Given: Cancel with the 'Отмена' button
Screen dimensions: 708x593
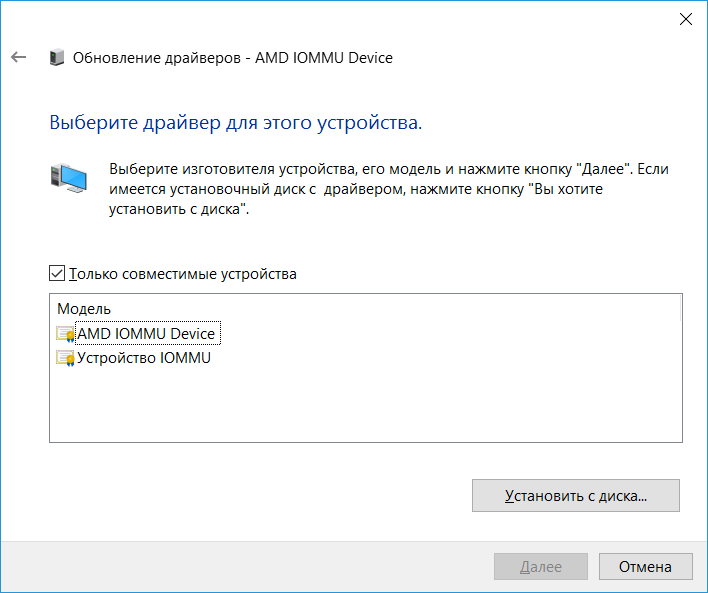Looking at the screenshot, I should point(645,567).
